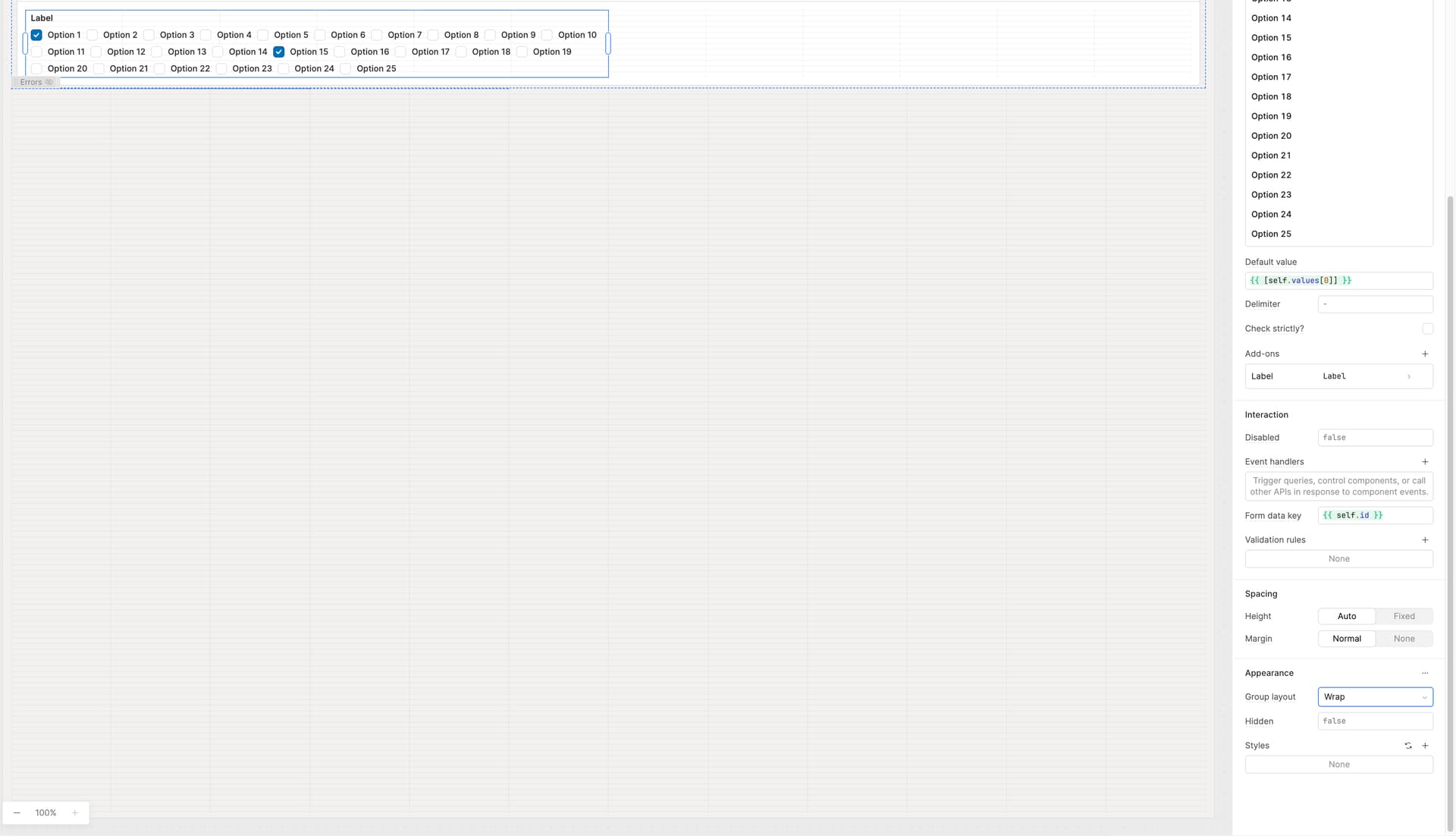This screenshot has width=1456, height=836.
Task: Add a validation rule with plus icon
Action: (x=1425, y=540)
